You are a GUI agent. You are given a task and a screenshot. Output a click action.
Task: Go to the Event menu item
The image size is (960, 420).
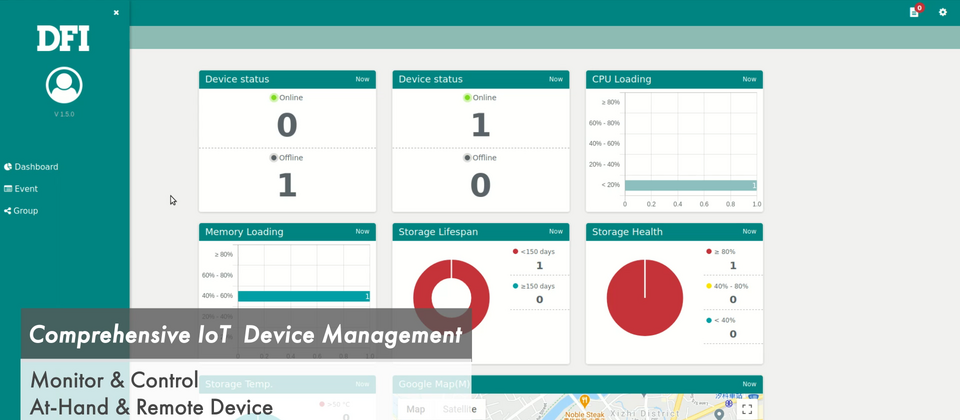click(x=26, y=189)
